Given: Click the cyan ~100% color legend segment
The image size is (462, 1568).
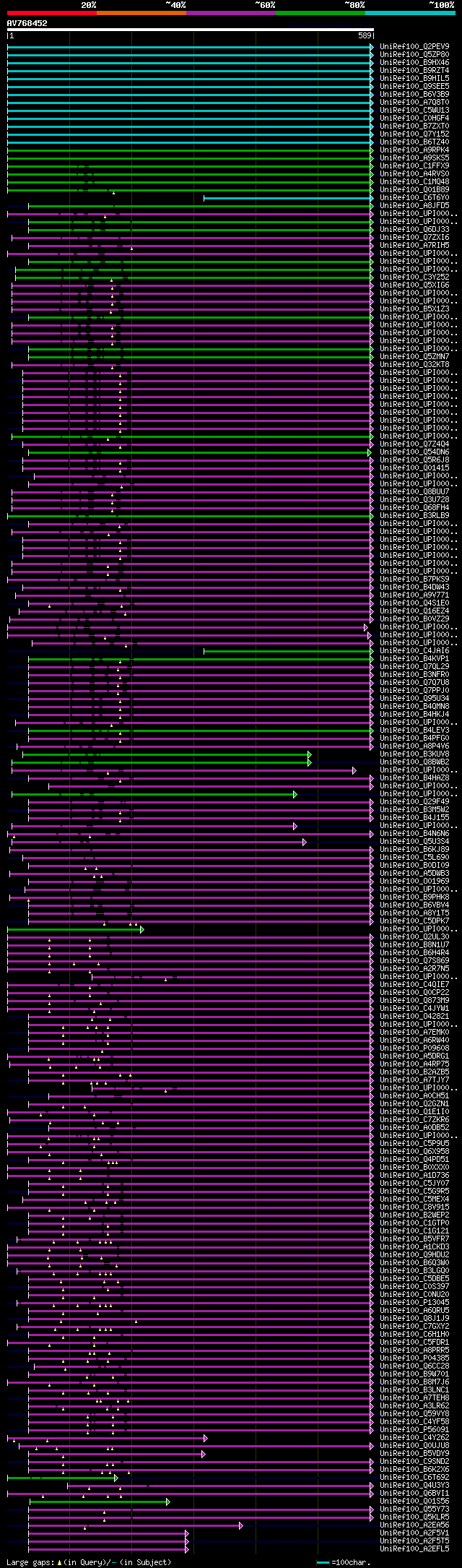Looking at the screenshot, I should point(410,13).
